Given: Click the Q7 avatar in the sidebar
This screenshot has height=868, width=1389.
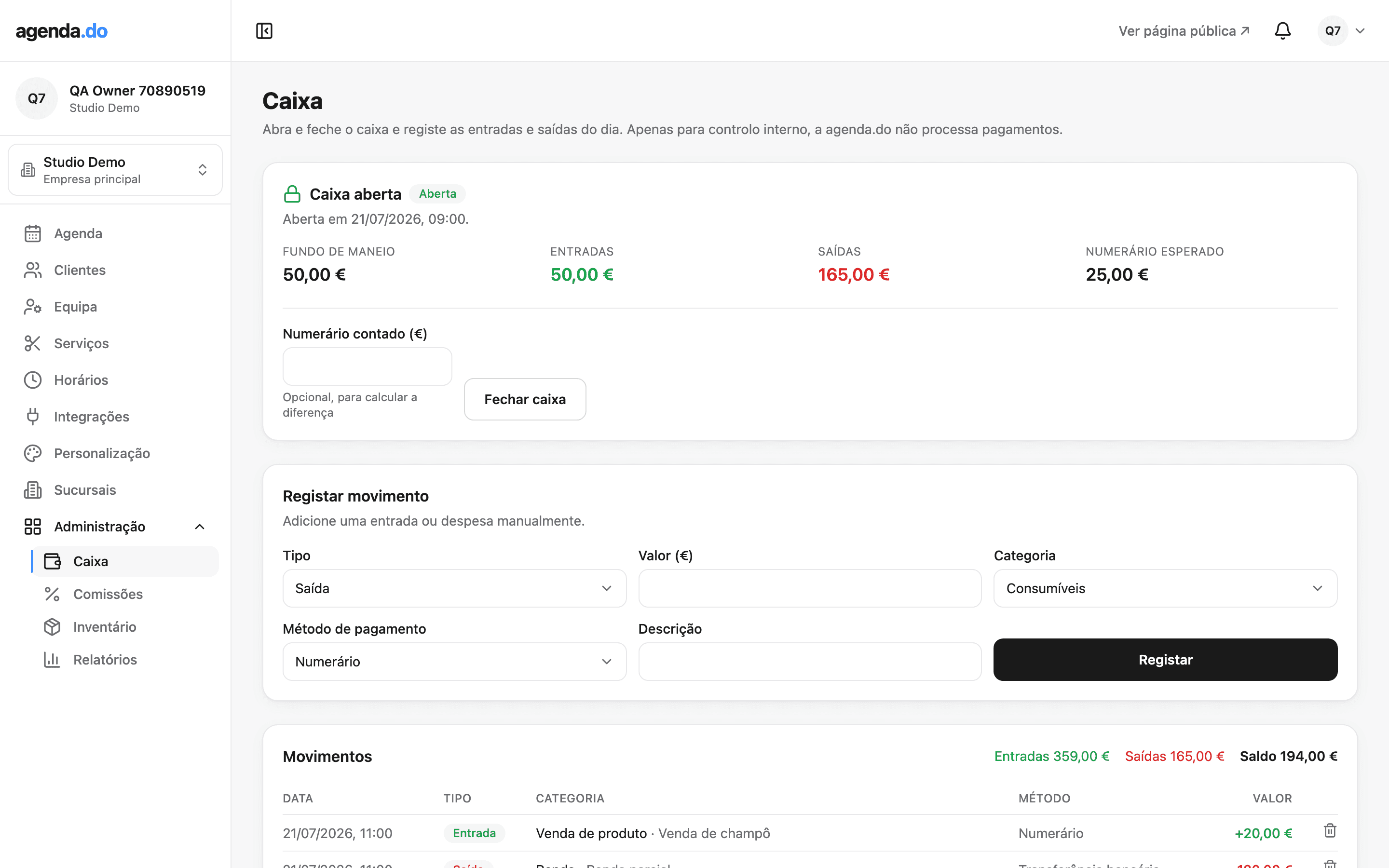Looking at the screenshot, I should click(x=37, y=98).
